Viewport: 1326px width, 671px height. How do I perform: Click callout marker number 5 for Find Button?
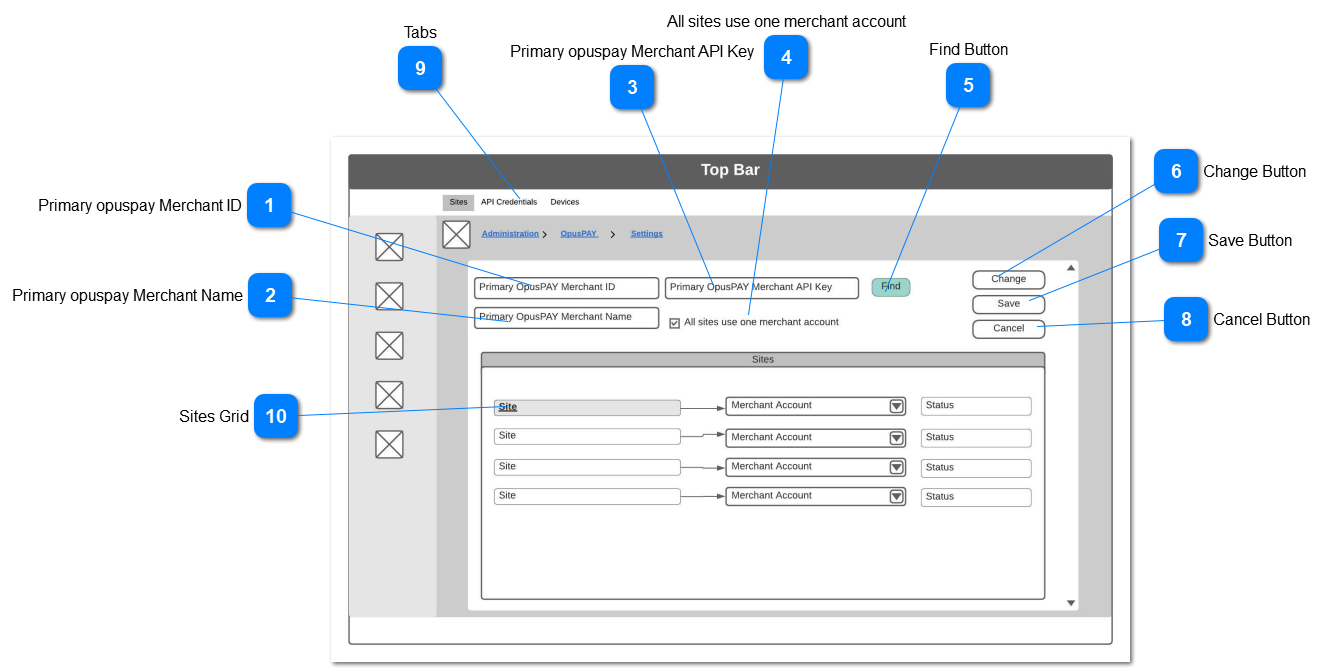(968, 86)
